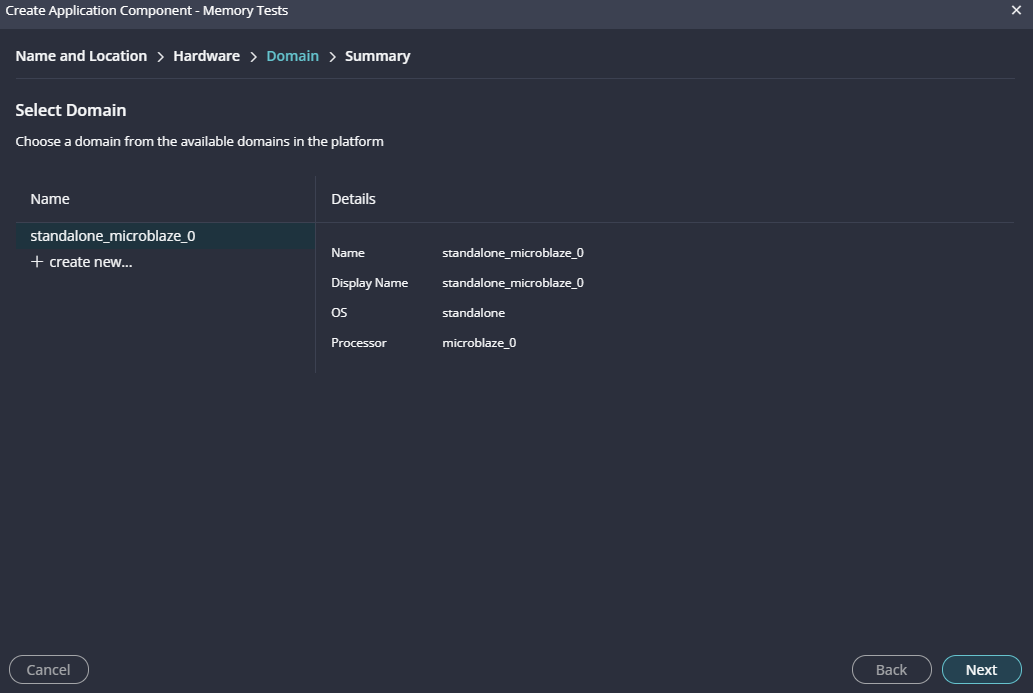Click the create new... domain link
This screenshot has height=693, width=1033.
(90, 262)
